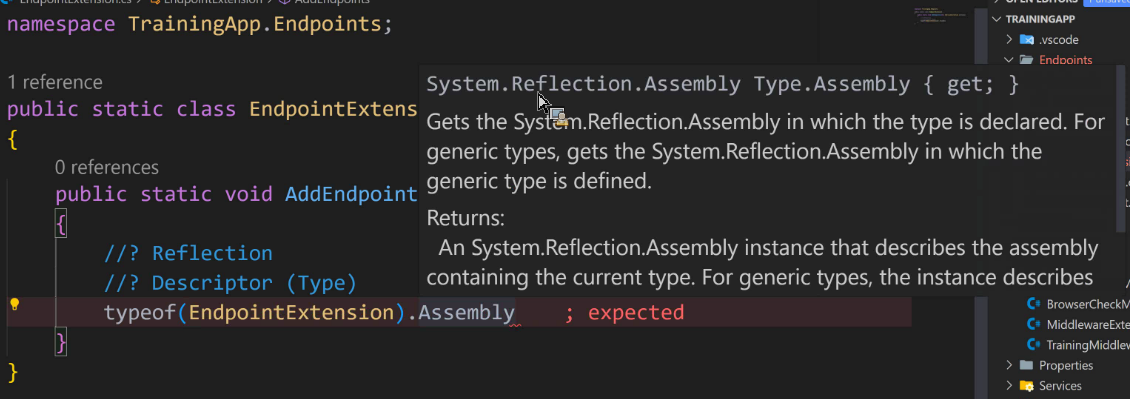Click the Services folder icon
The width and height of the screenshot is (1130, 399).
click(x=1027, y=385)
